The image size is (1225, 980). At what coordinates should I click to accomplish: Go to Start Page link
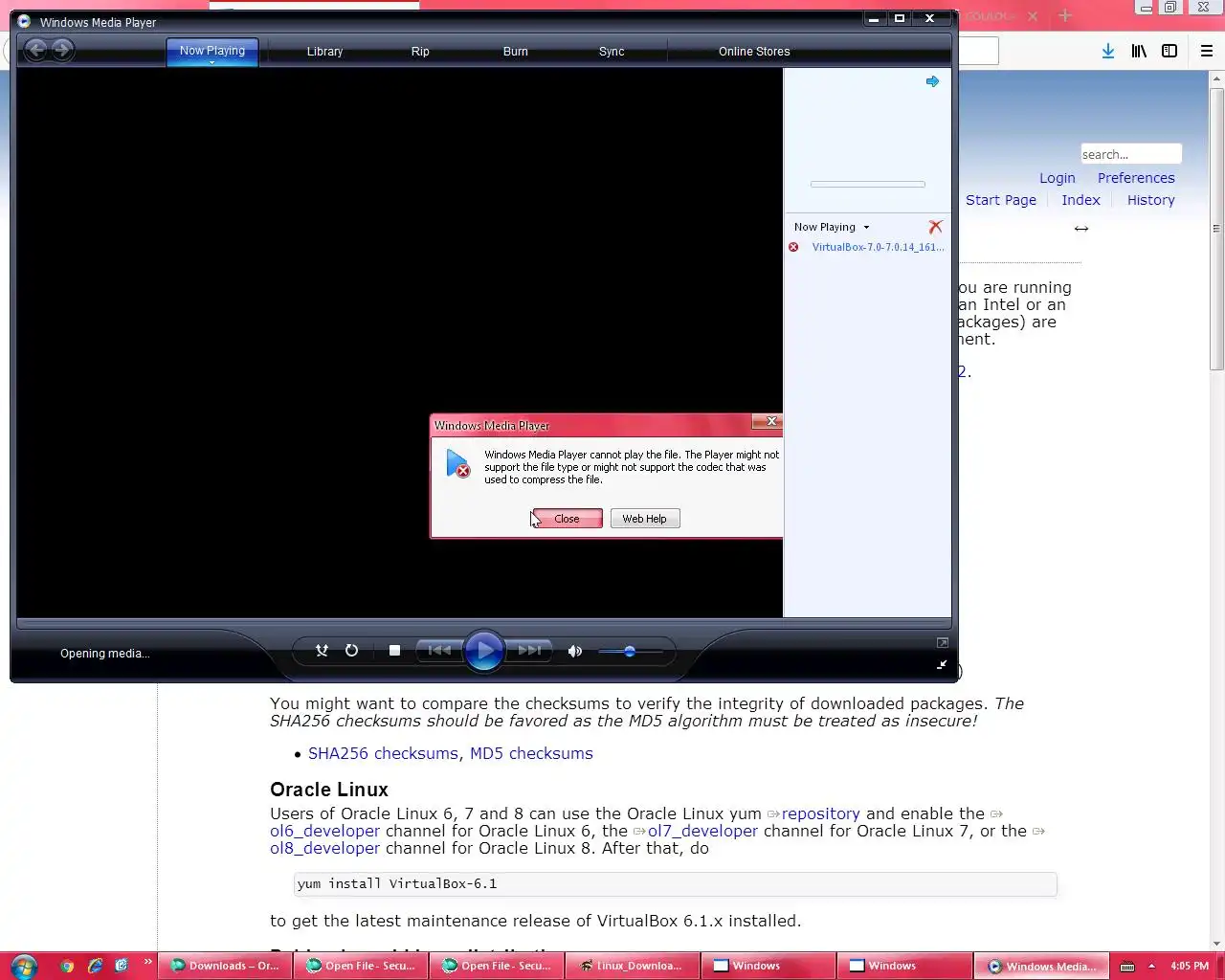(1001, 200)
